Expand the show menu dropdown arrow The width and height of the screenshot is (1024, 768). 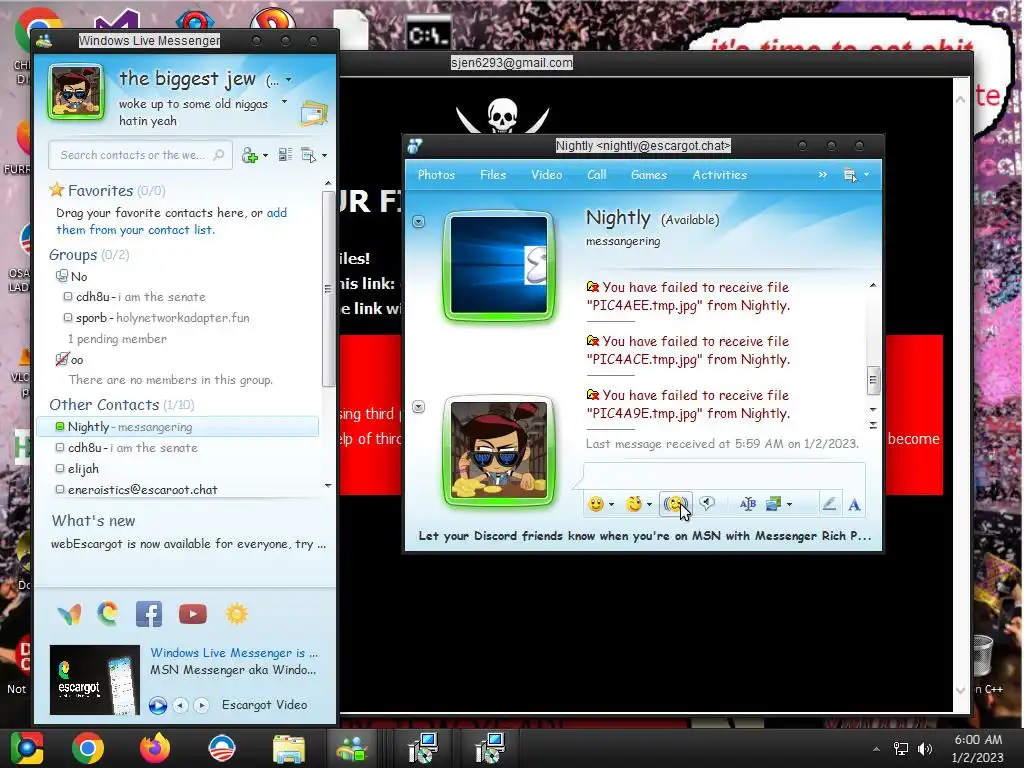click(x=324, y=155)
